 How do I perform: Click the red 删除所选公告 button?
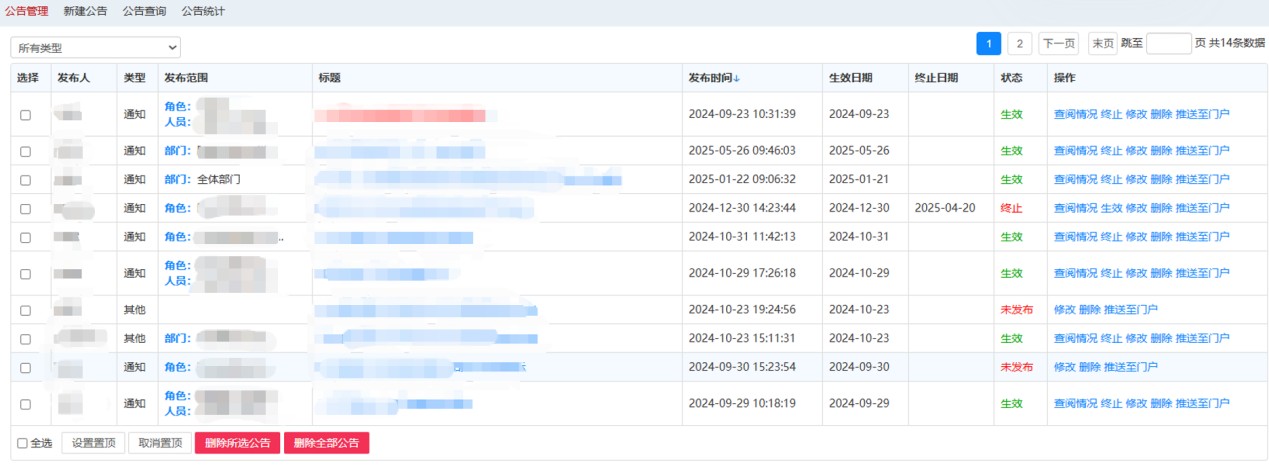coord(237,443)
